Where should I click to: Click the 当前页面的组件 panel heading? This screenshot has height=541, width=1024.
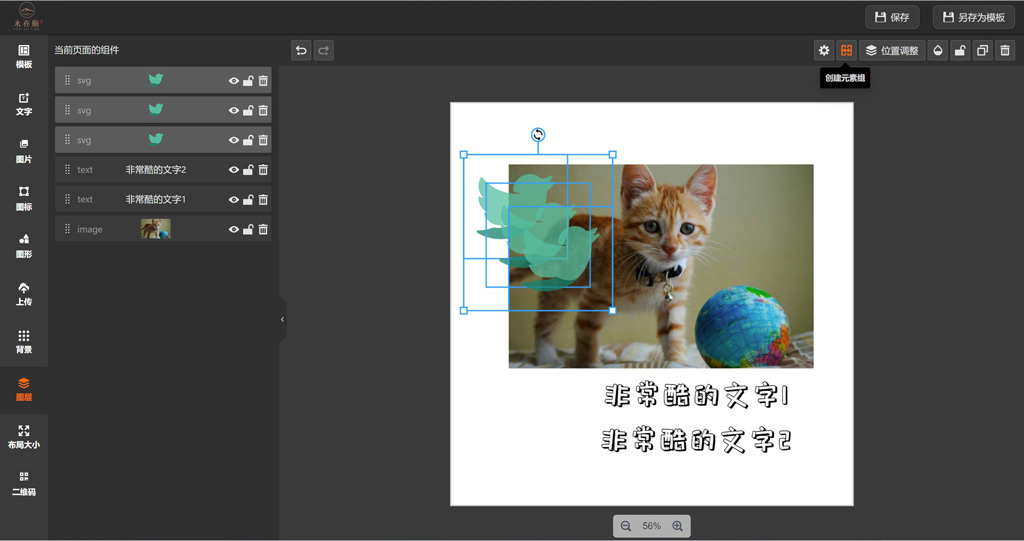[x=86, y=50]
